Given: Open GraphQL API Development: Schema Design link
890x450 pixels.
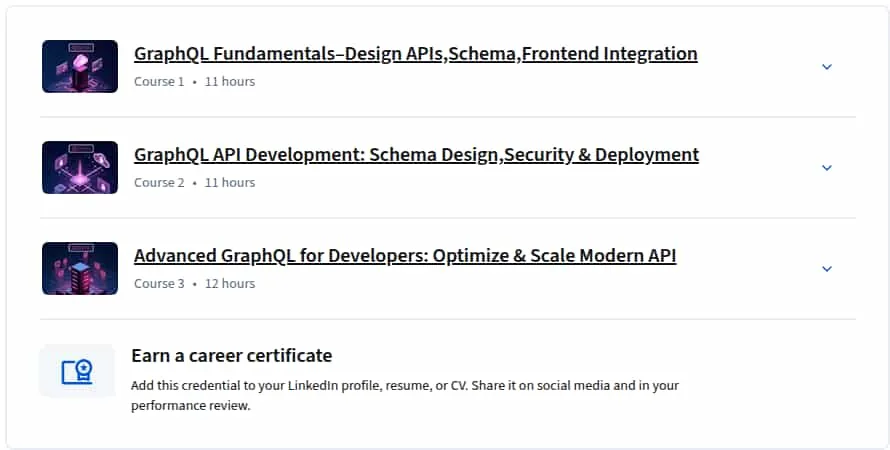Looking at the screenshot, I should coord(416,155).
